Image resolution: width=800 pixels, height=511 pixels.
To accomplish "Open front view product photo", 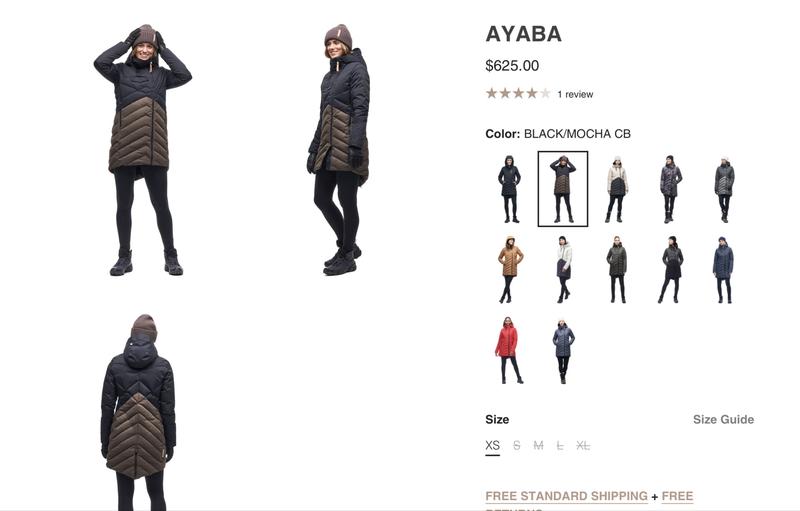I will pos(142,150).
